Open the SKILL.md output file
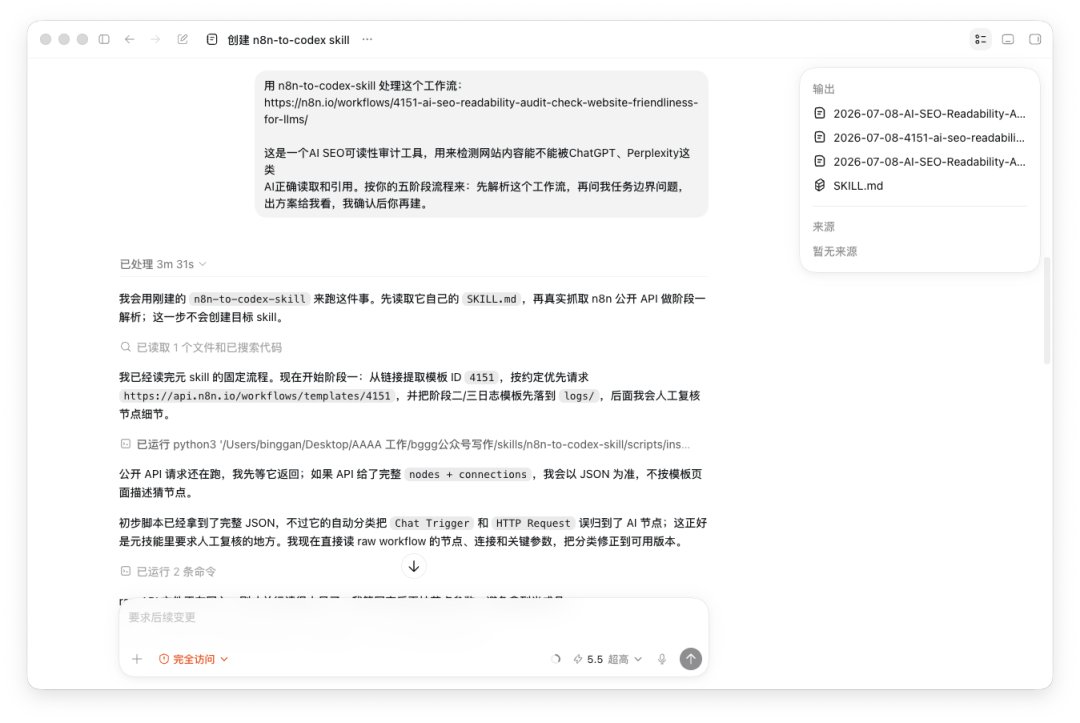Image resolution: width=1080 pixels, height=723 pixels. click(849, 185)
